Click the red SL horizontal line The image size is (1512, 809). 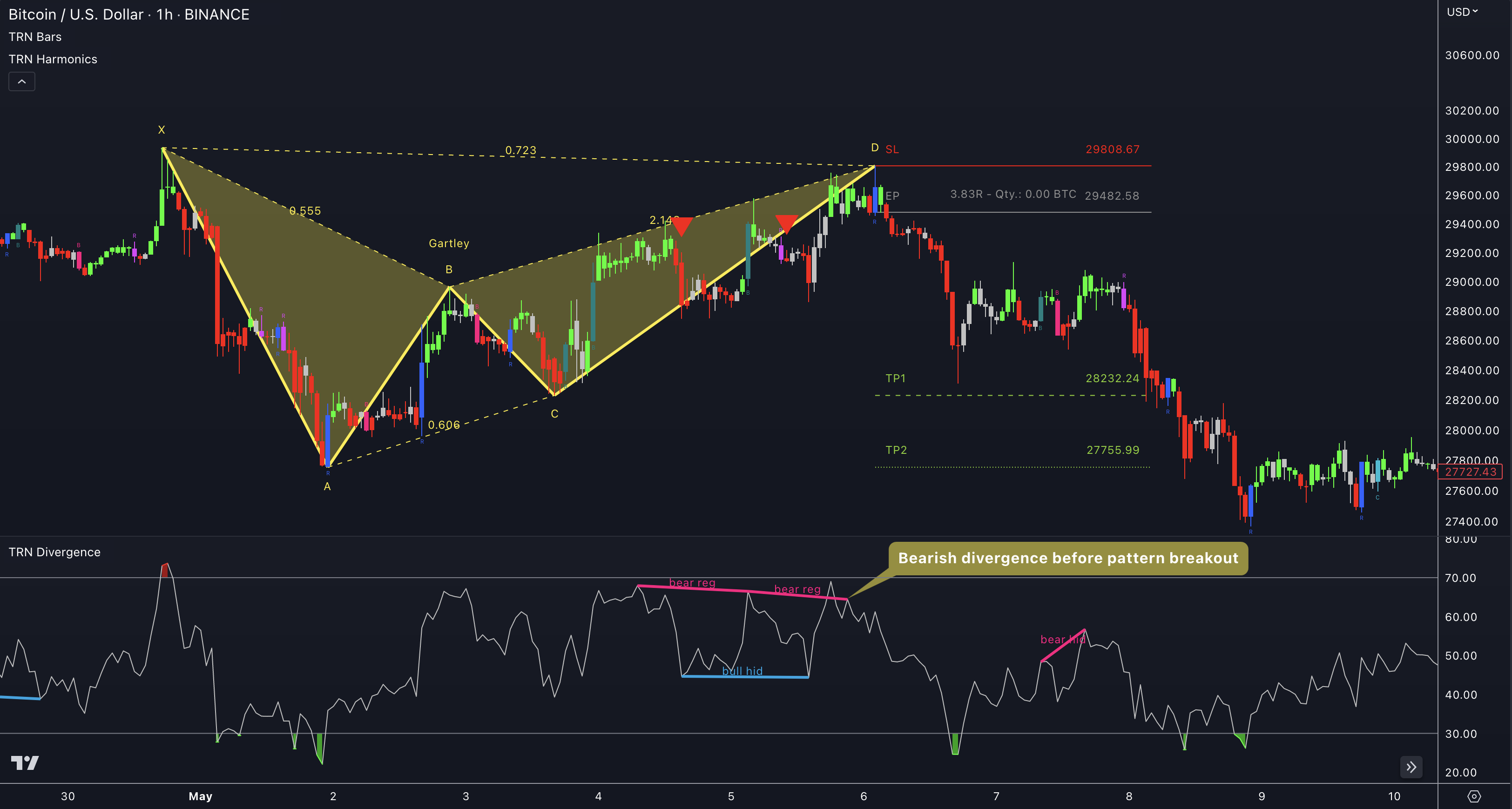click(1012, 166)
